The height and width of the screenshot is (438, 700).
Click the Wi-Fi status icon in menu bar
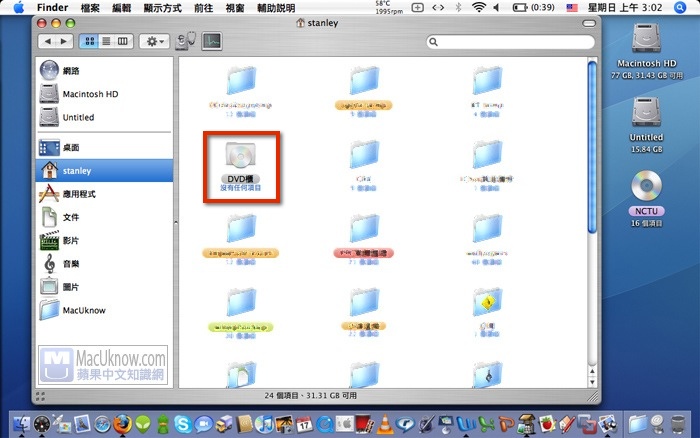pyautogui.click(x=479, y=7)
